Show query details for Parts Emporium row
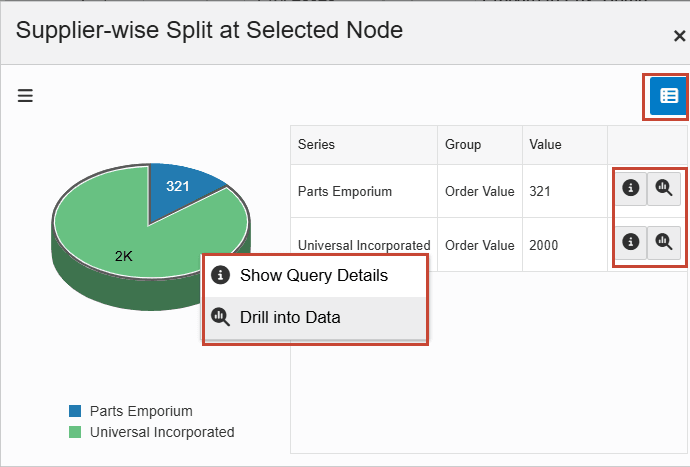The height and width of the screenshot is (467, 690). tap(630, 187)
